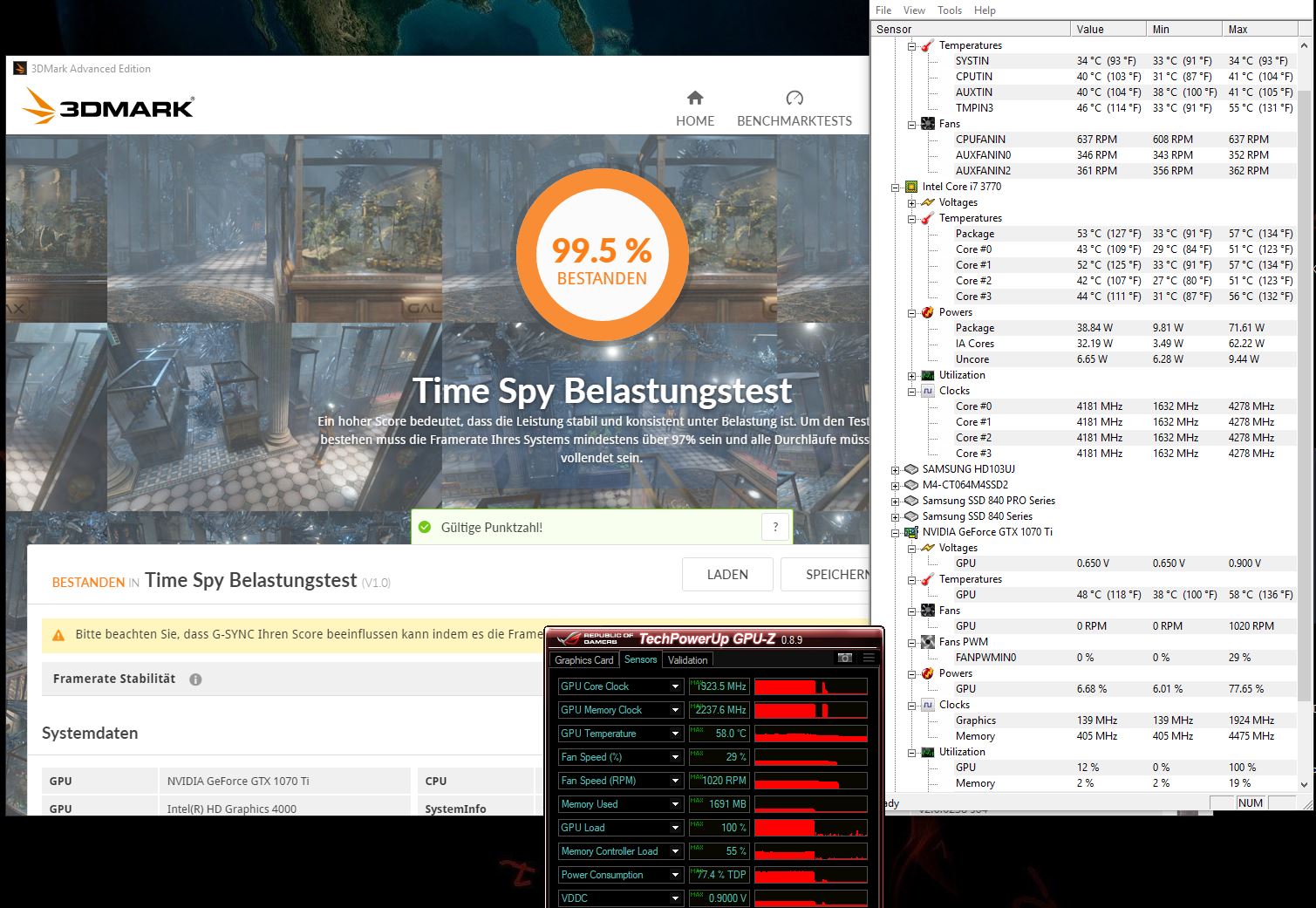Viewport: 1316px width, 908px height.
Task: Collapse the NVIDIA GeForce GTX 1070 Ti node
Action: 895,532
